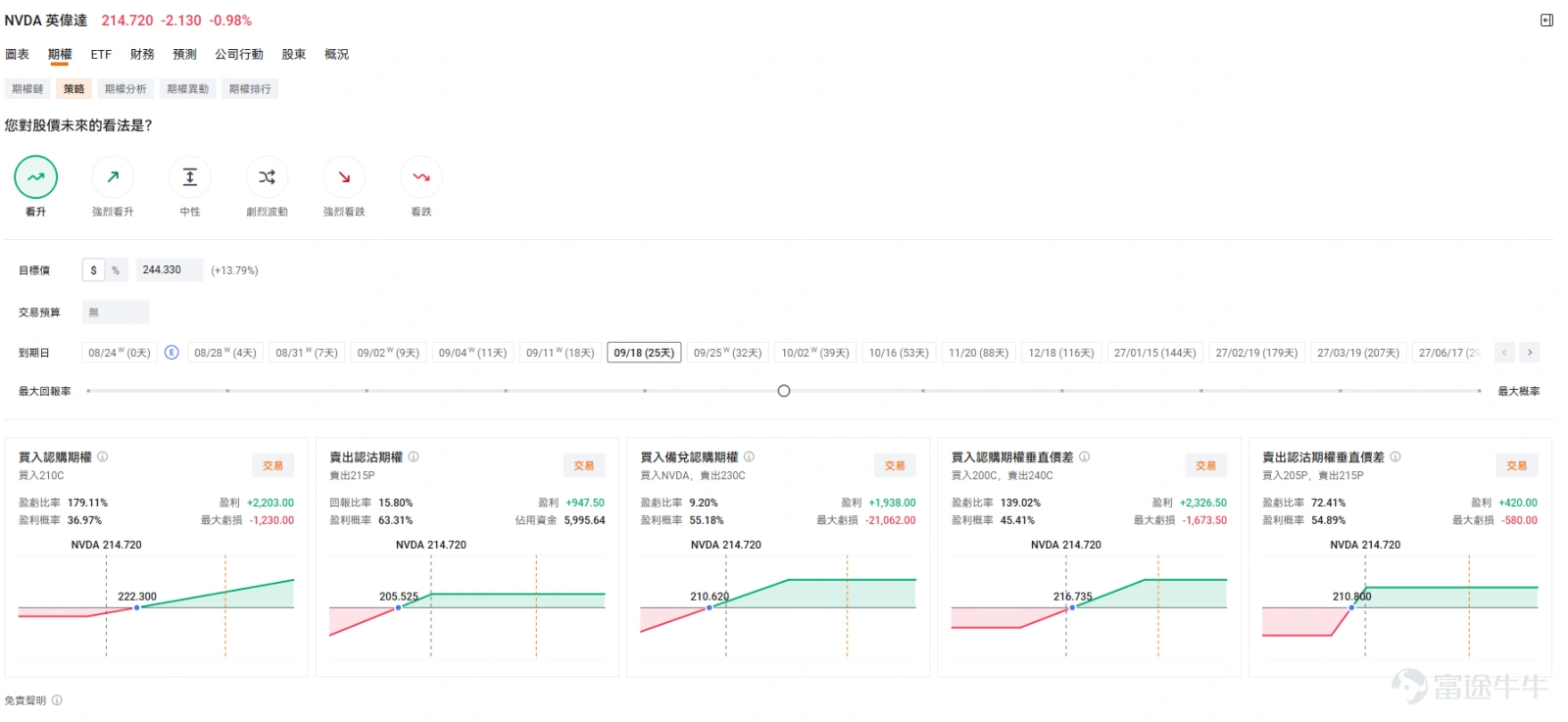Screen dimensions: 1568x722
Task: Move slider to 最大回報率 end
Action: tap(88, 391)
